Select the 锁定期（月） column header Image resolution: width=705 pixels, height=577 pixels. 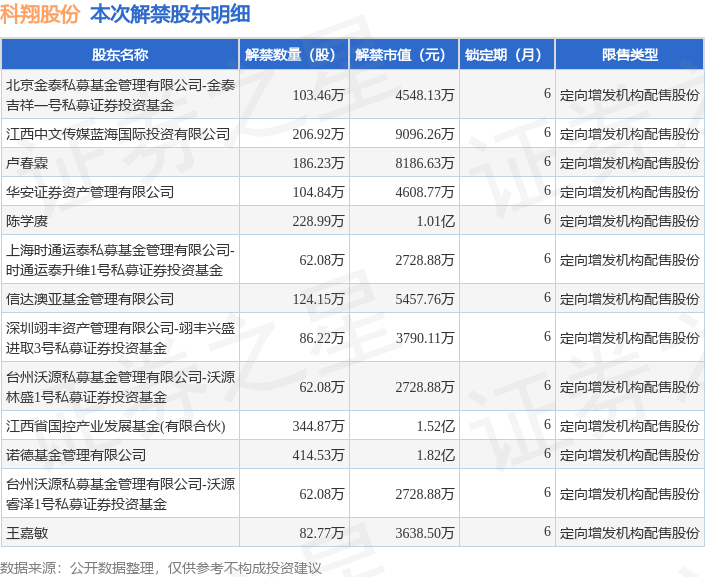click(x=507, y=55)
